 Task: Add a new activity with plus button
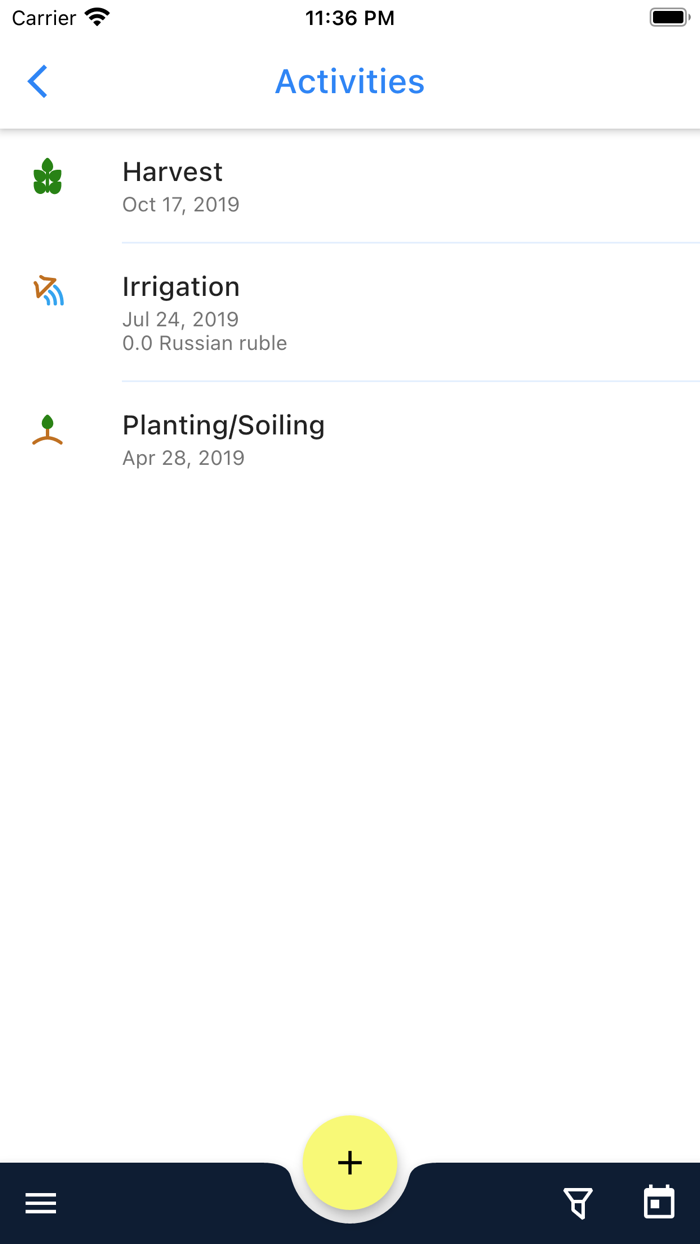click(x=350, y=1163)
